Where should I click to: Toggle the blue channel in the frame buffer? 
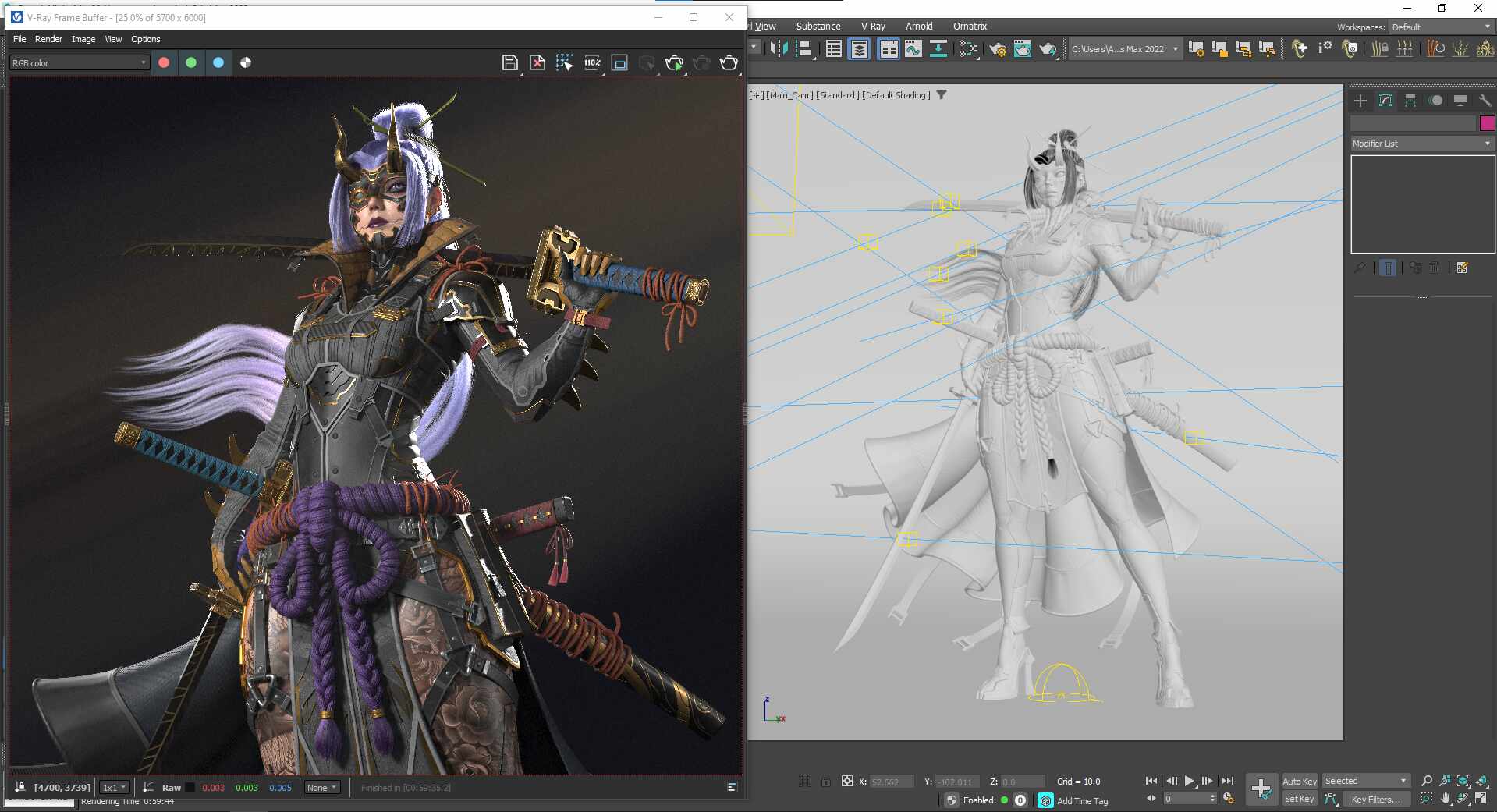(218, 62)
